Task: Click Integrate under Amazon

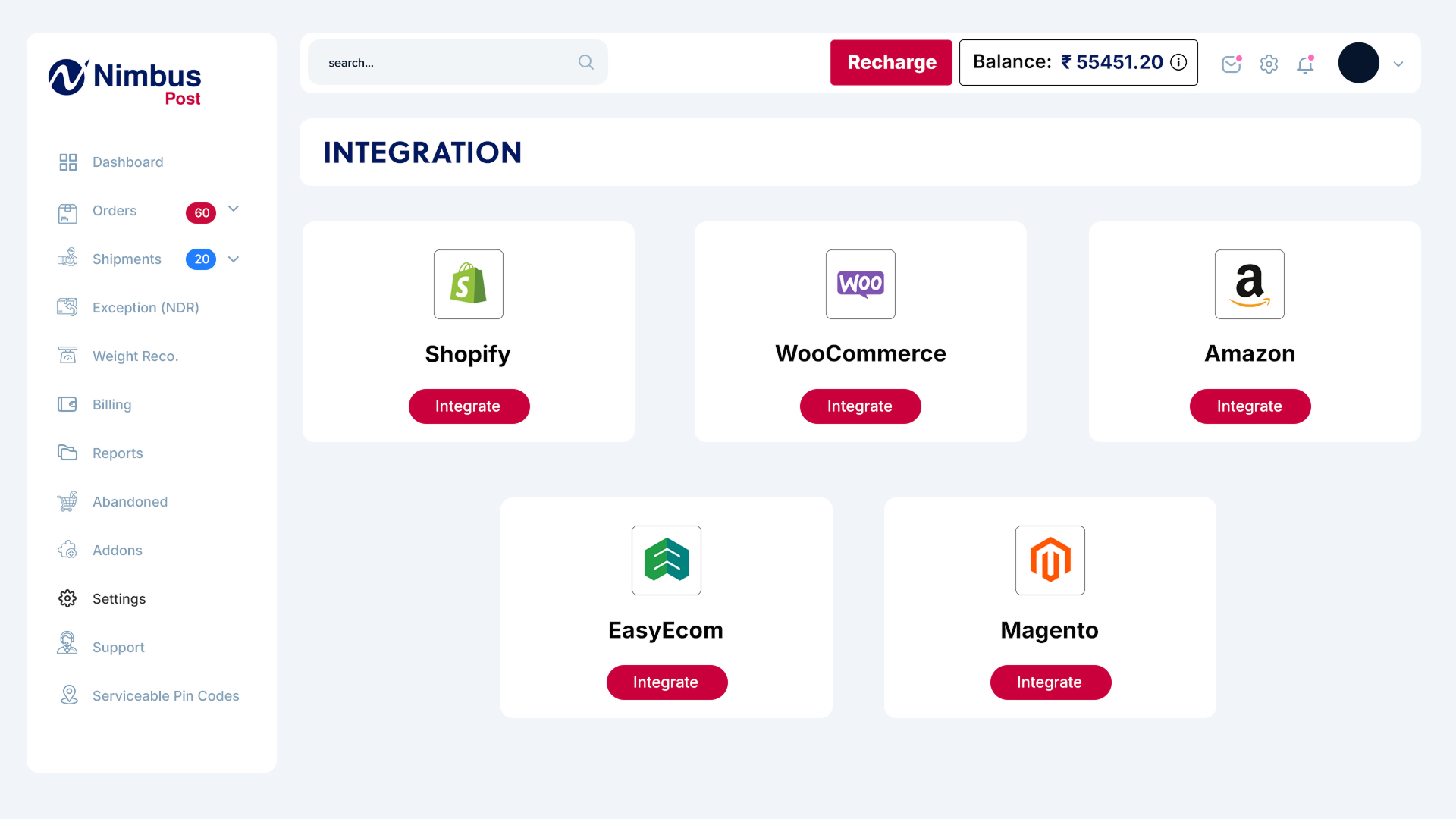Action: click(1249, 406)
